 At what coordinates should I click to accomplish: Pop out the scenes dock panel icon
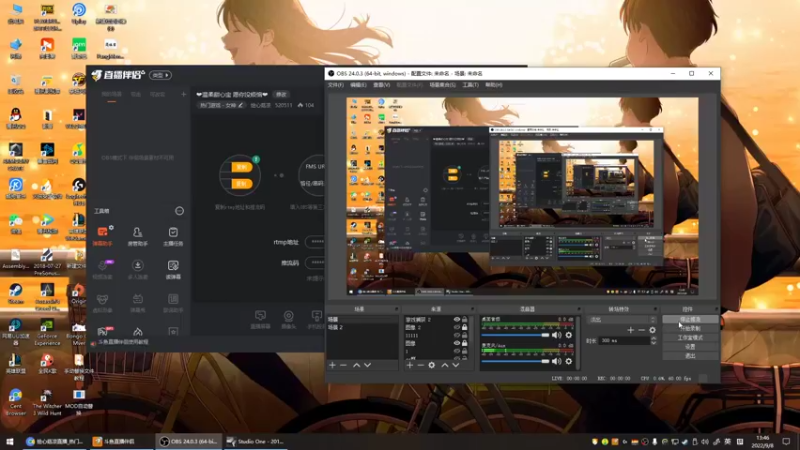tap(396, 309)
